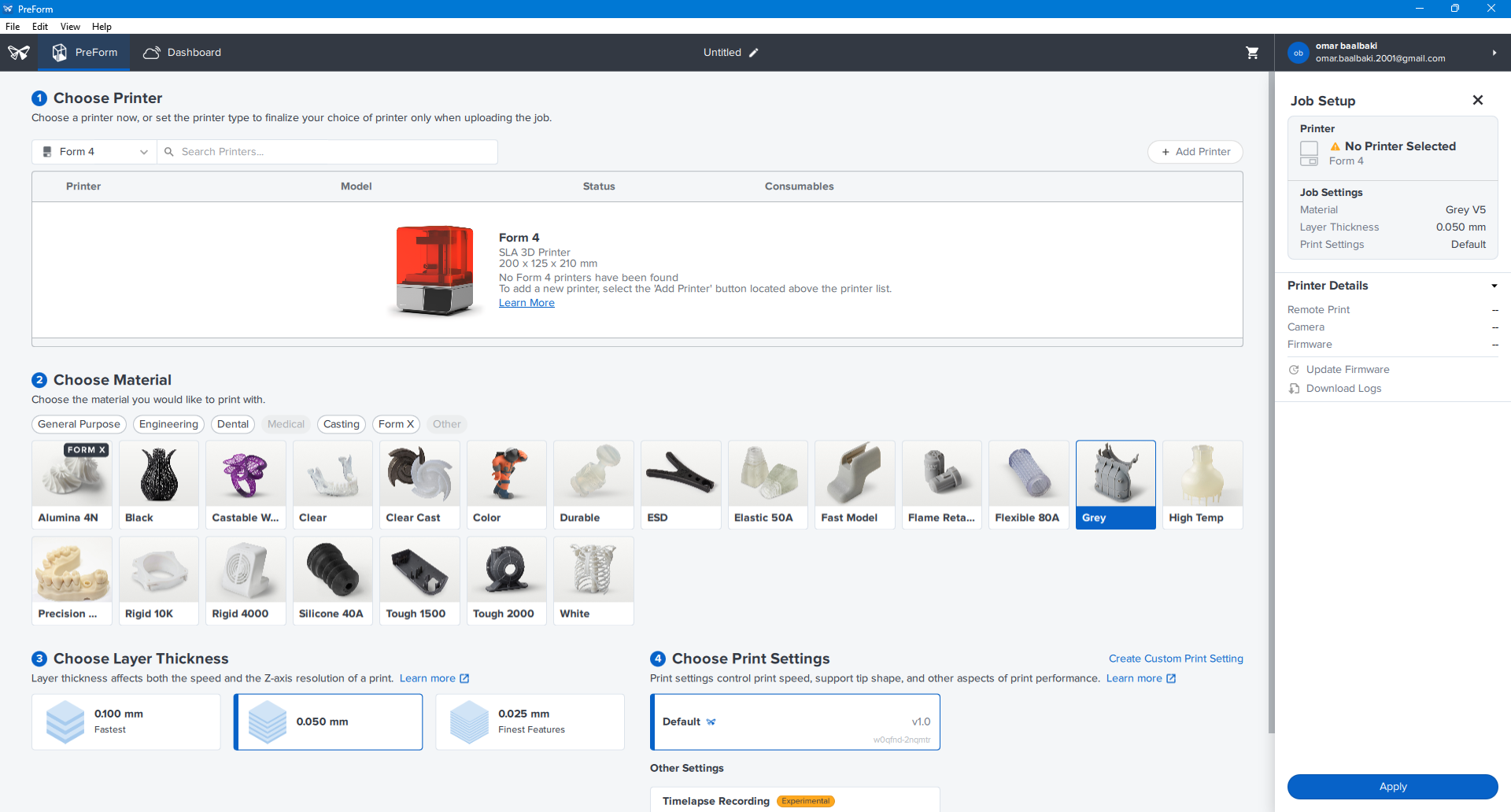This screenshot has height=812, width=1511.
Task: Expand the user account menu arrow
Action: (x=1494, y=53)
